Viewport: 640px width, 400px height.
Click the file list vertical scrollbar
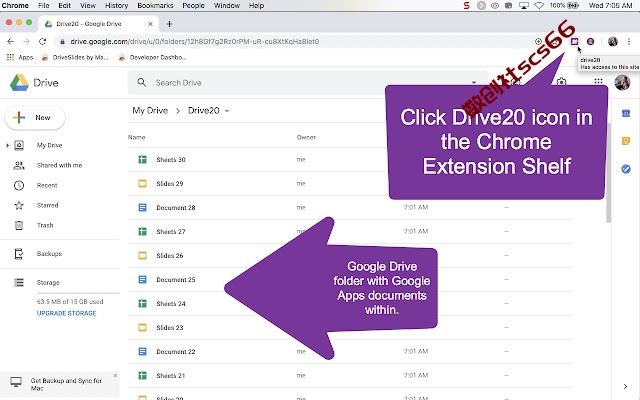click(609, 173)
